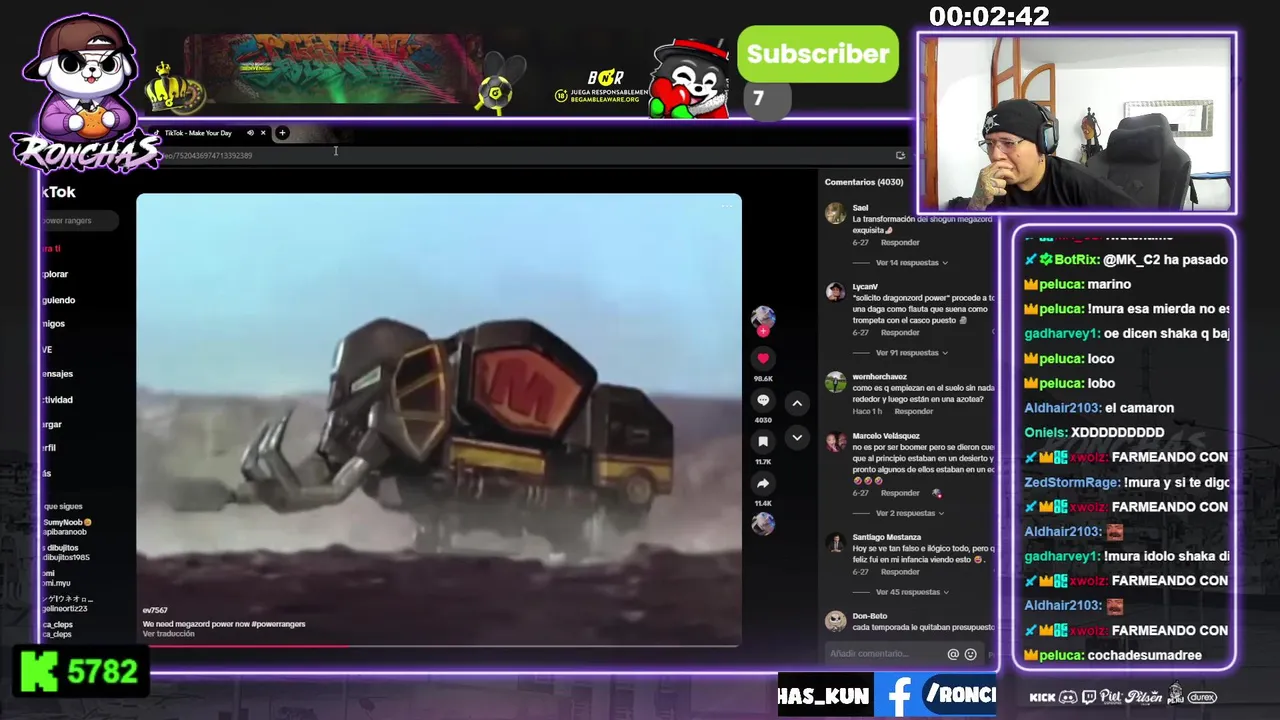This screenshot has height=720, width=1280.
Task: Expand 'Ver 2 respuestas' under Marcelo's comment
Action: pyautogui.click(x=909, y=513)
